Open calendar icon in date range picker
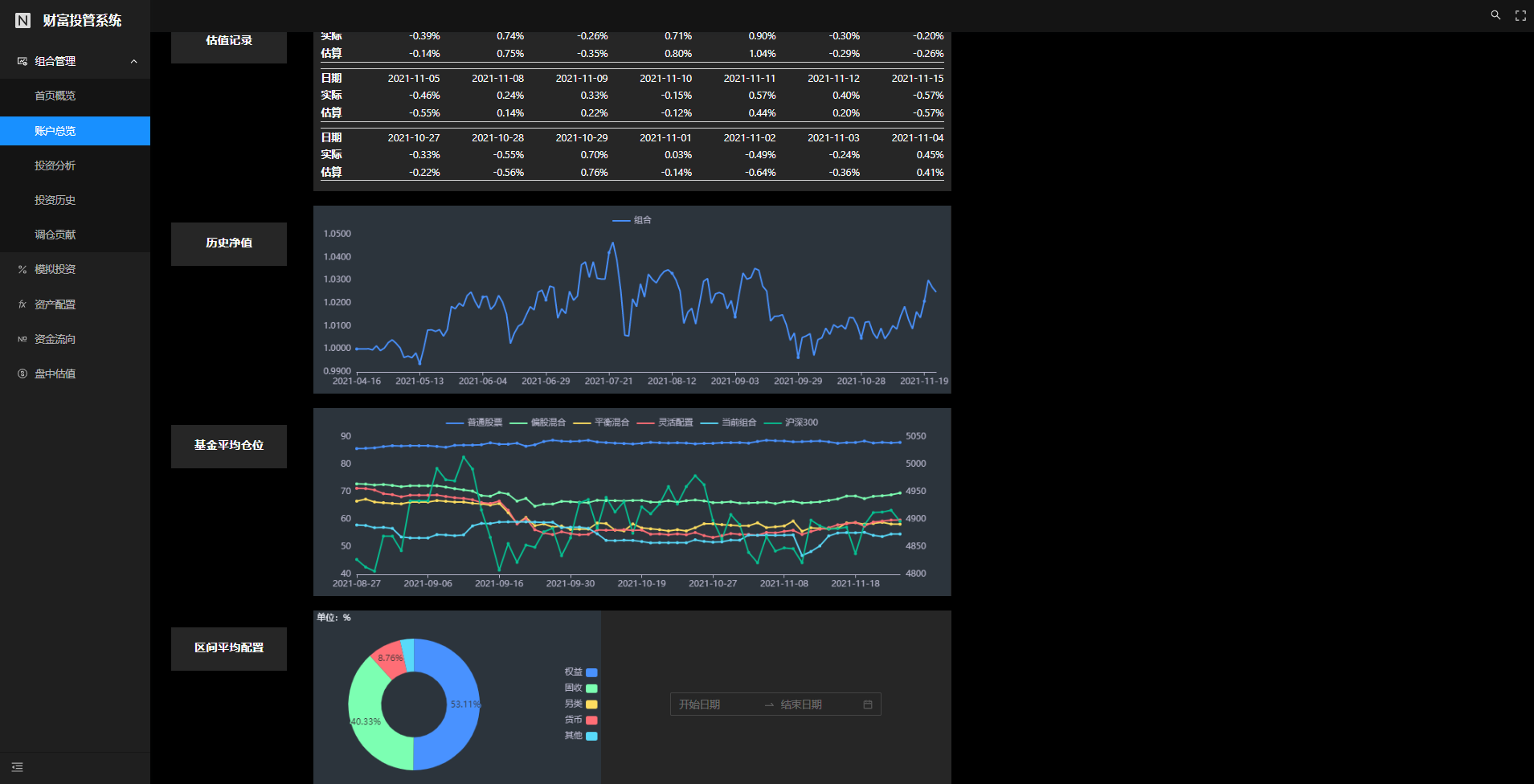This screenshot has width=1534, height=784. pos(868,704)
